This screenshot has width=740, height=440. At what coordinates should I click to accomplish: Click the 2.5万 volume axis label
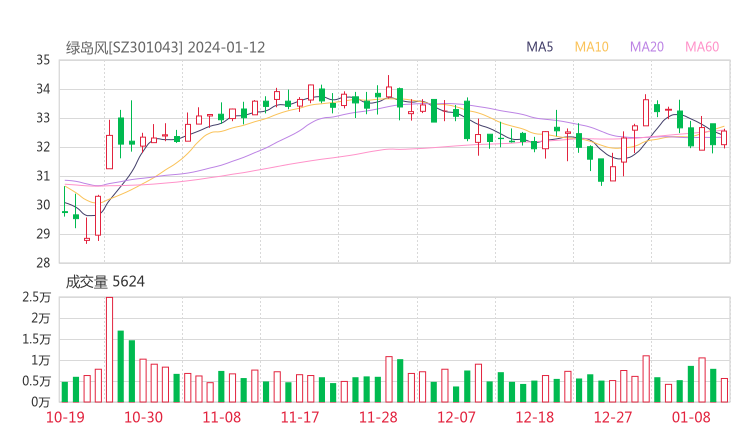[x=37, y=297]
